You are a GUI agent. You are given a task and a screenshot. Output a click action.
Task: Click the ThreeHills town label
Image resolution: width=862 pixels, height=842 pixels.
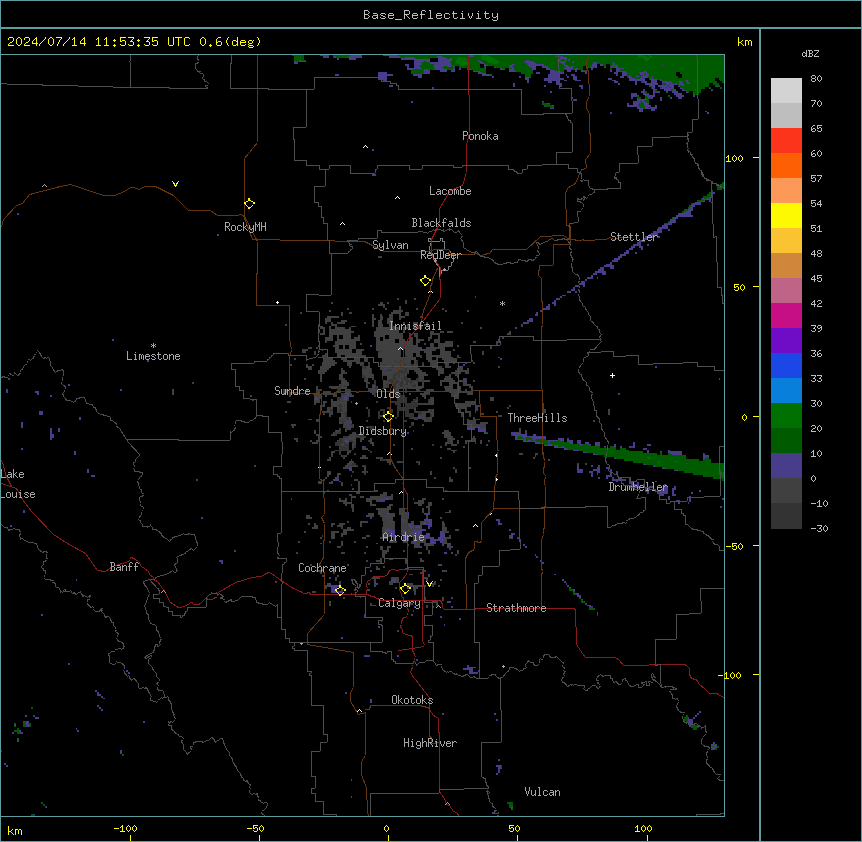click(537, 418)
